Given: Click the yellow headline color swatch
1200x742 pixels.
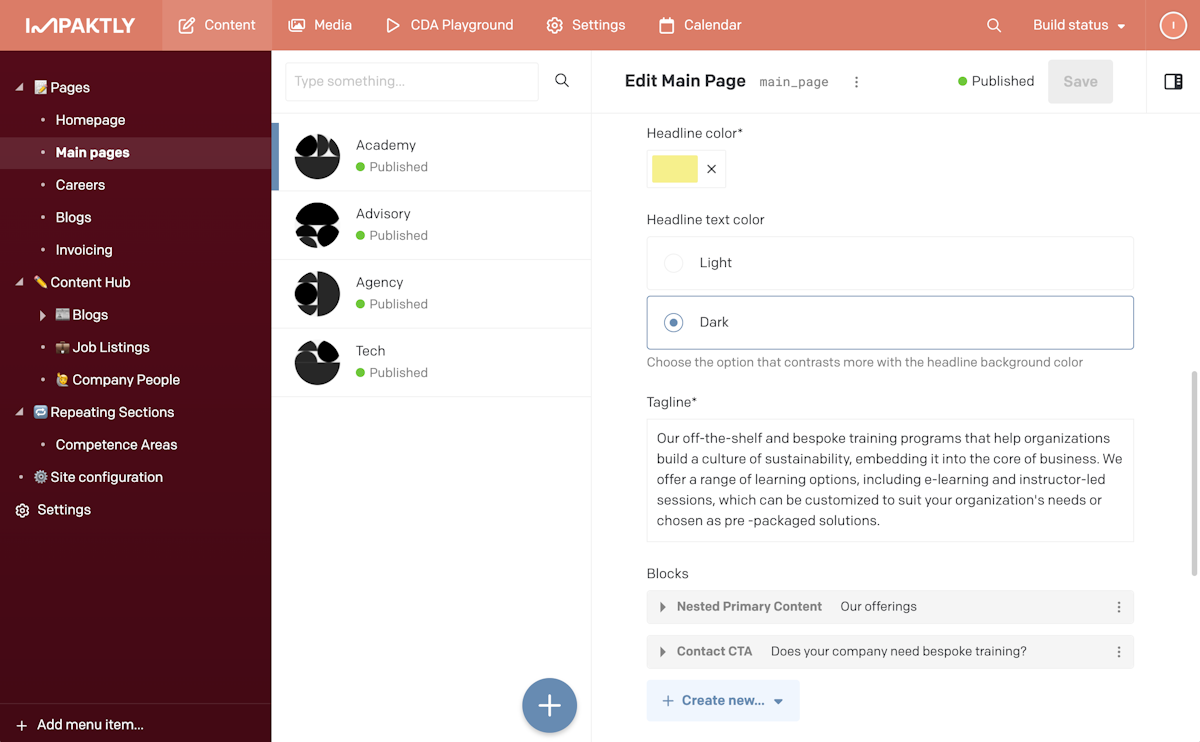Looking at the screenshot, I should [x=674, y=169].
